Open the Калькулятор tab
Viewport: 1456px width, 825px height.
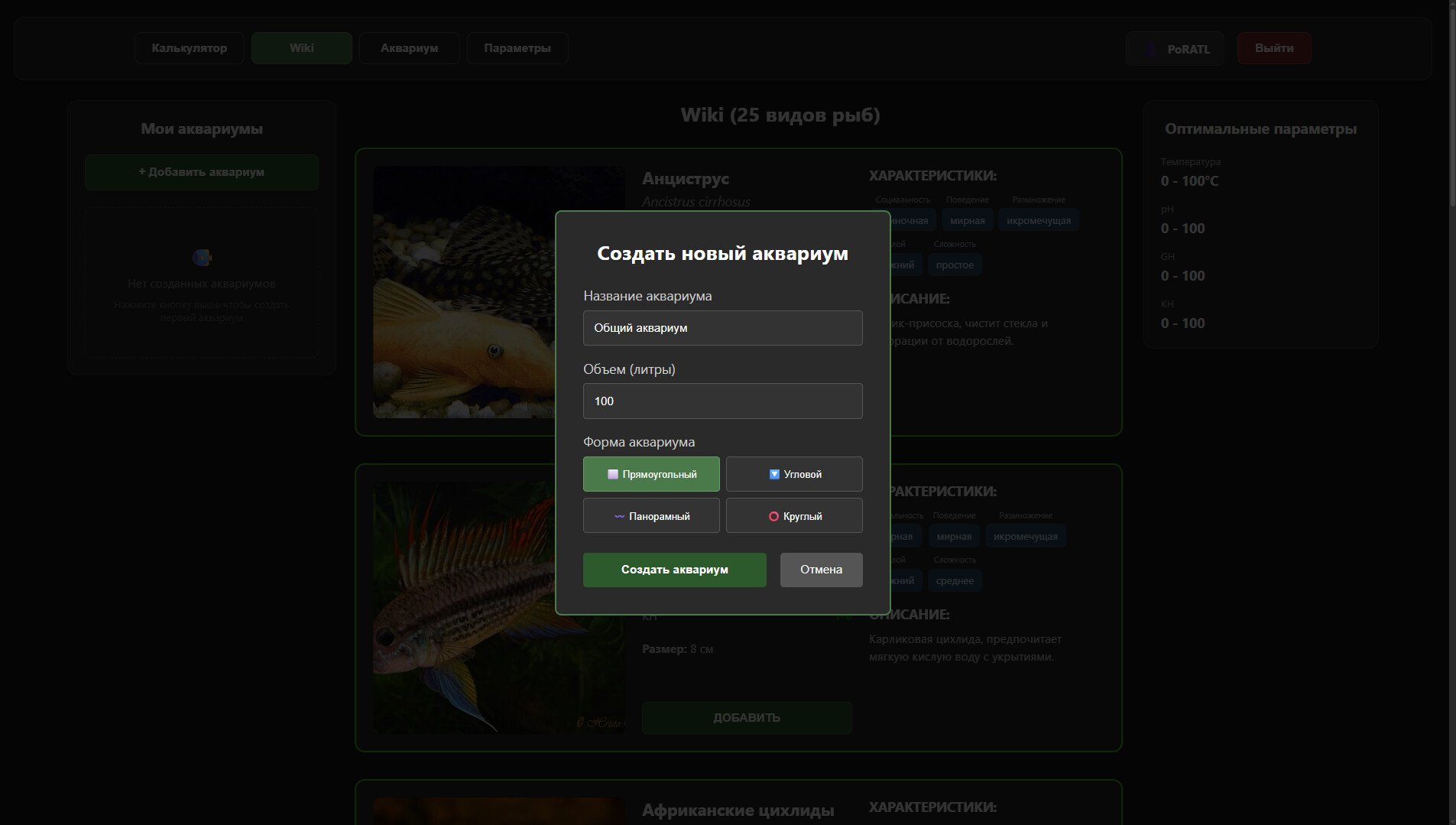coord(190,48)
